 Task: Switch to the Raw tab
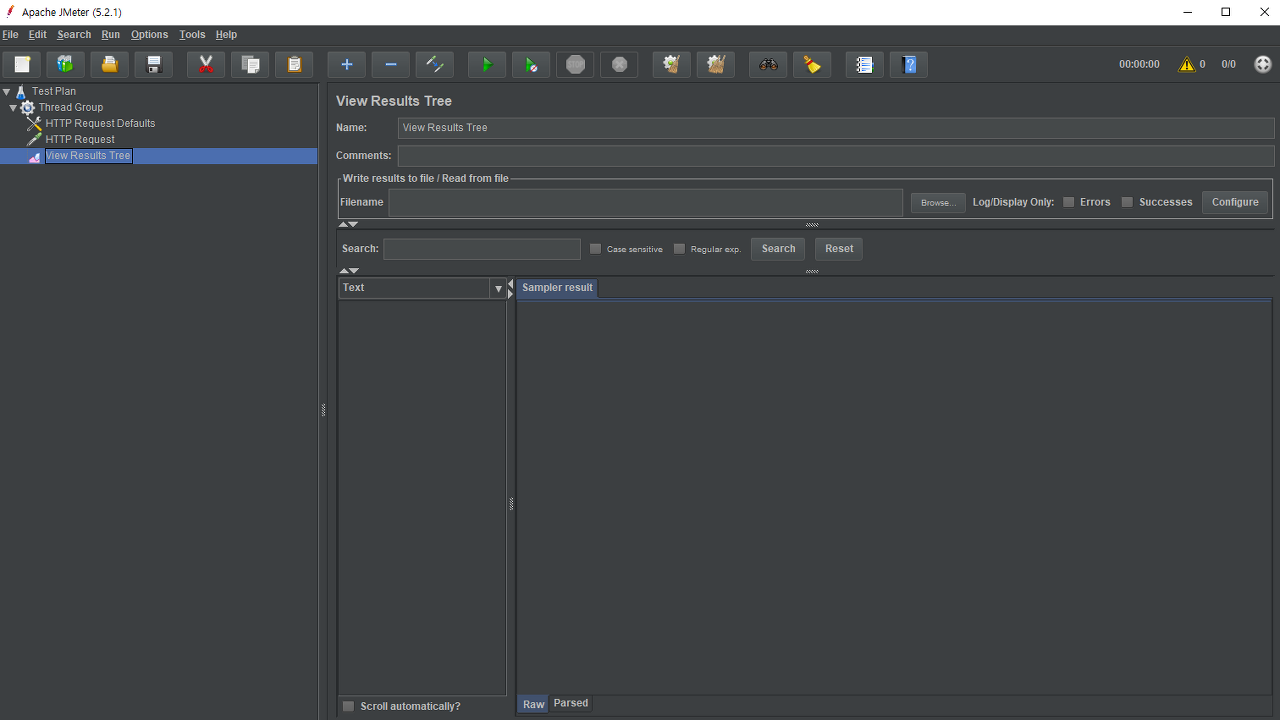click(533, 704)
